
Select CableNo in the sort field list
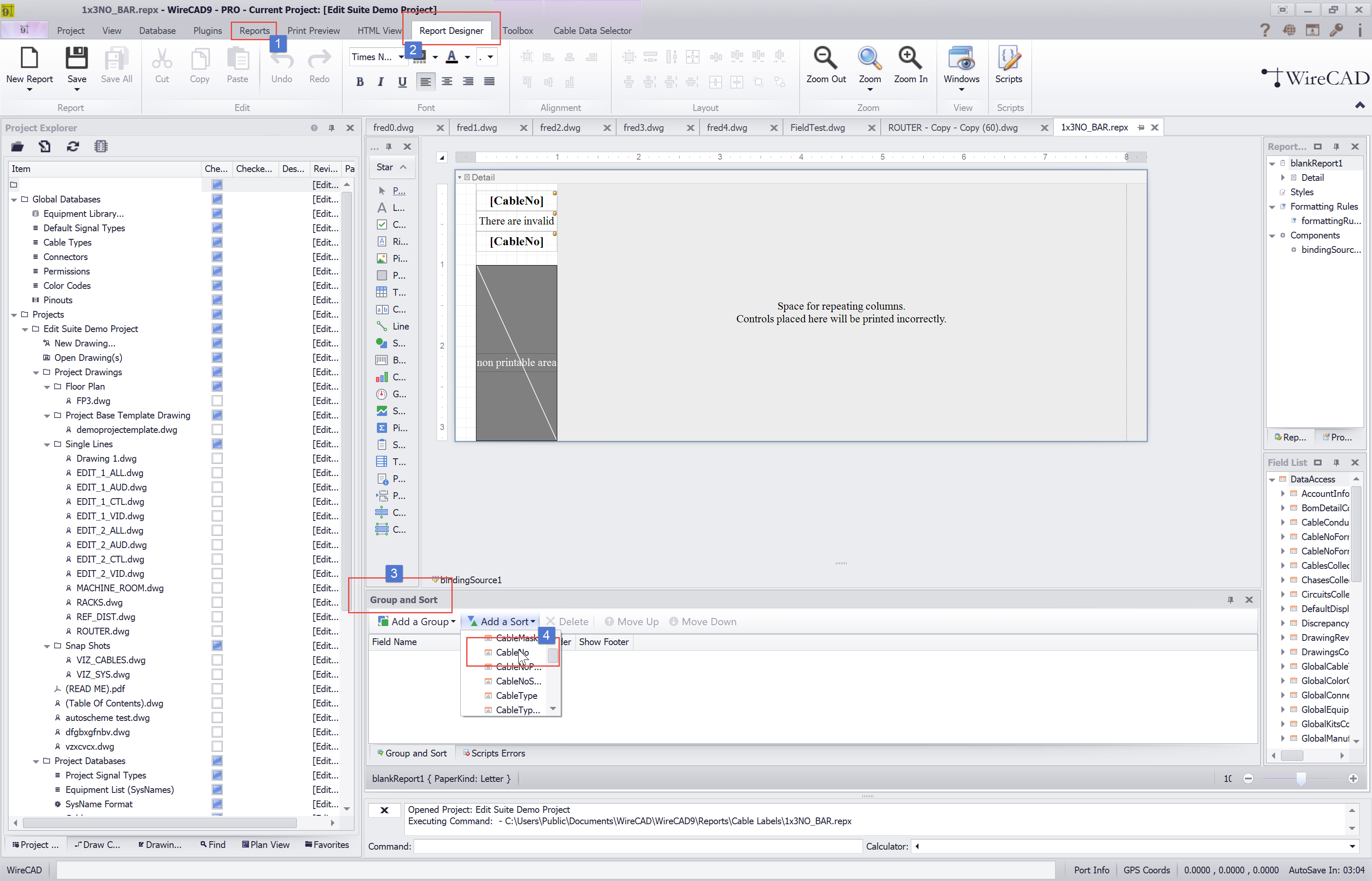coord(512,652)
